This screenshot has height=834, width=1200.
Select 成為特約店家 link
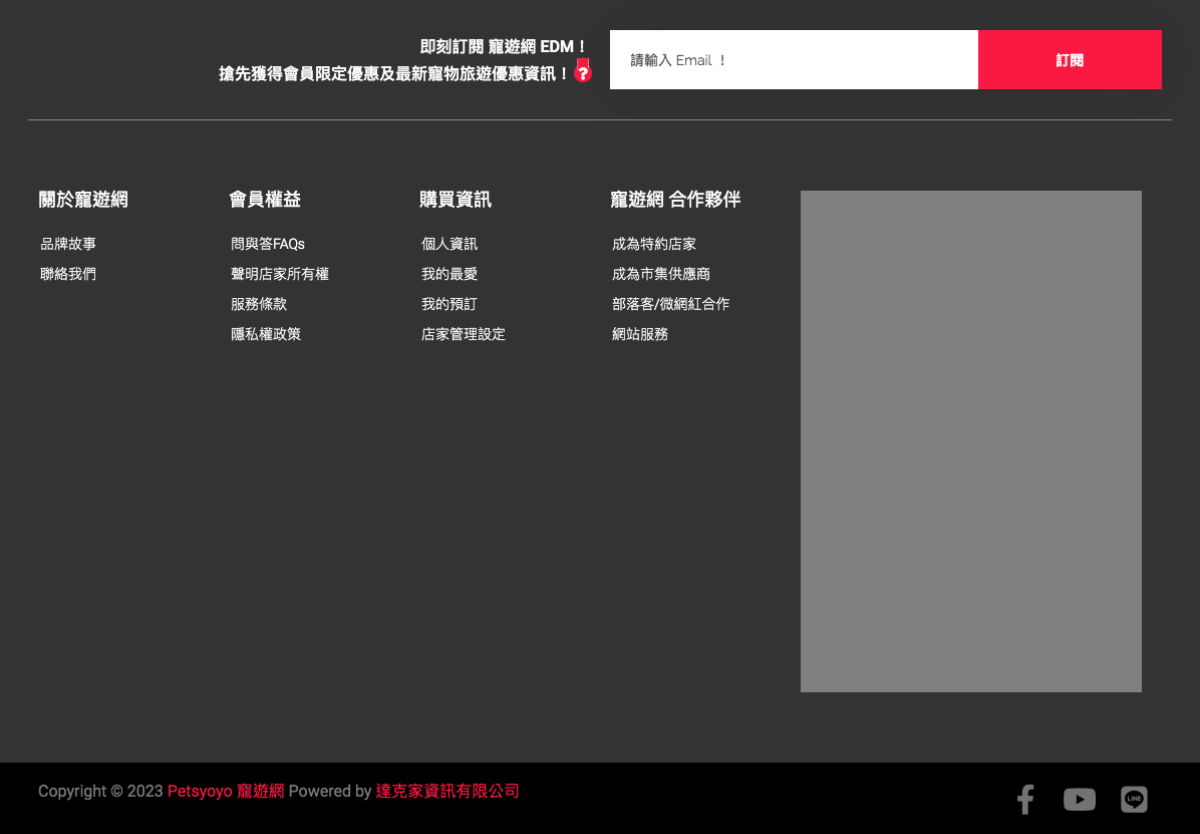[654, 244]
